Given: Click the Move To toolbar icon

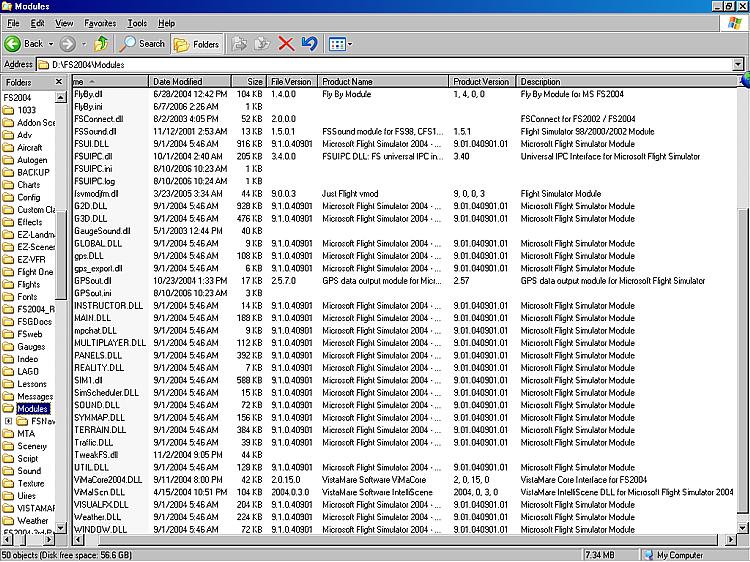Looking at the screenshot, I should 239,44.
